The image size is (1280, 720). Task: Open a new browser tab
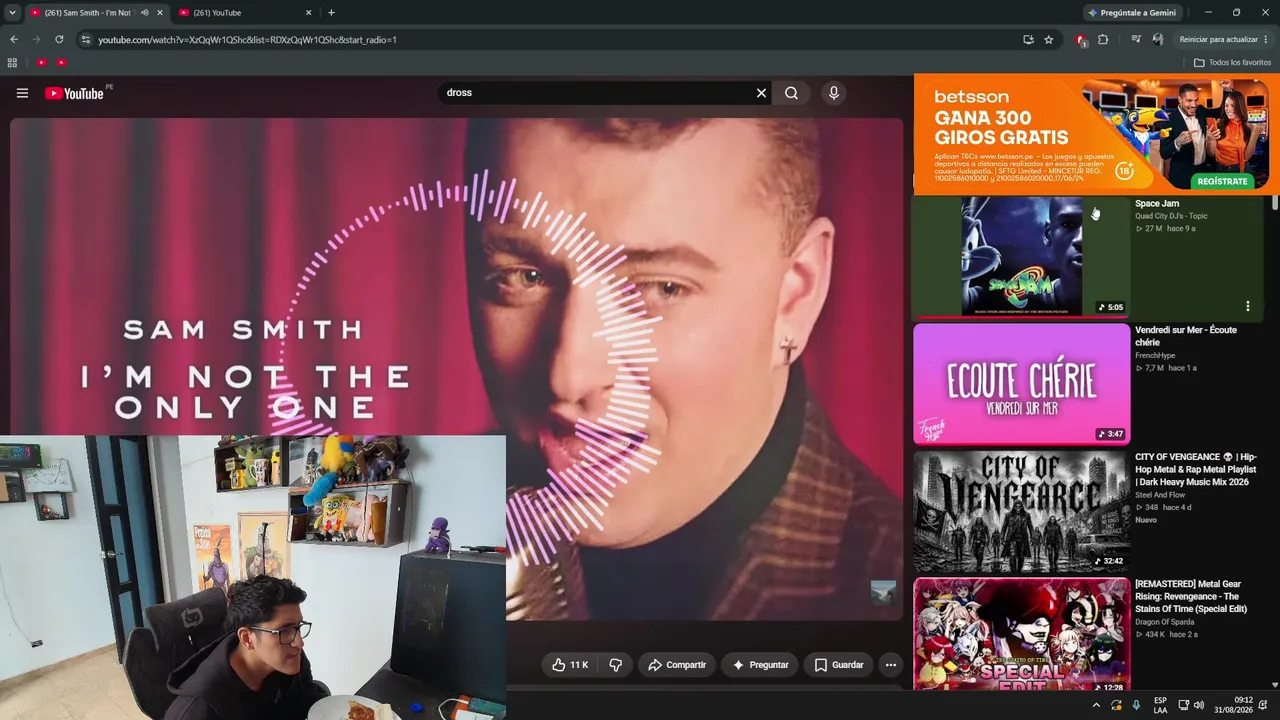click(331, 13)
